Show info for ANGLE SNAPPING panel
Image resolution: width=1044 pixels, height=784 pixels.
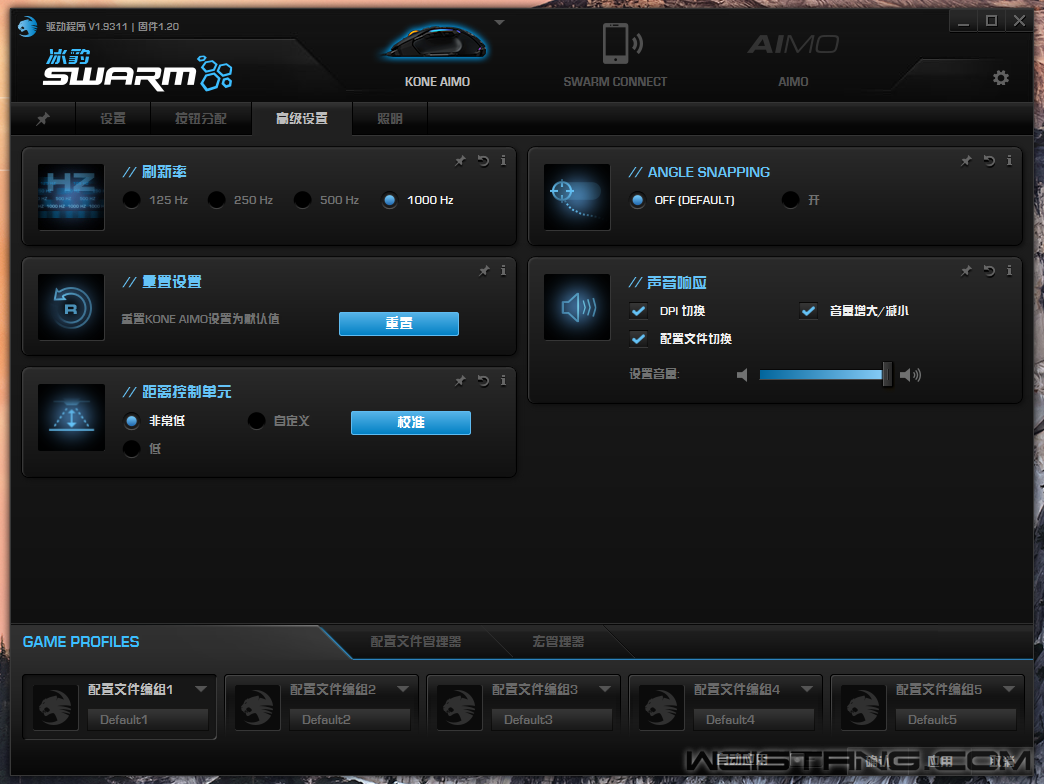click(1009, 160)
